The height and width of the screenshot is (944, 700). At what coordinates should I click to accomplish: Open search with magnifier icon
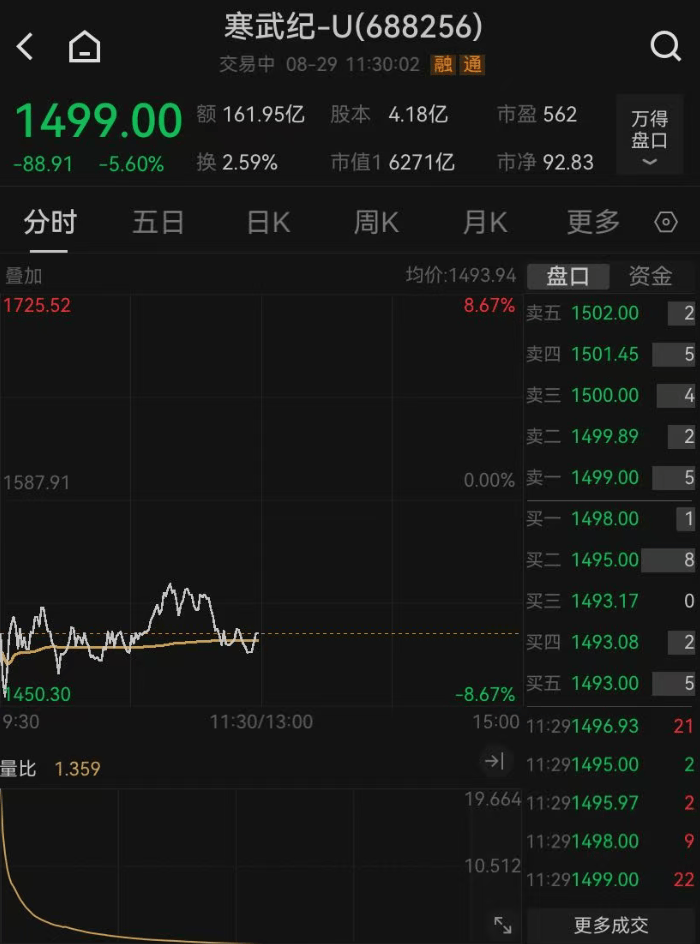666,46
